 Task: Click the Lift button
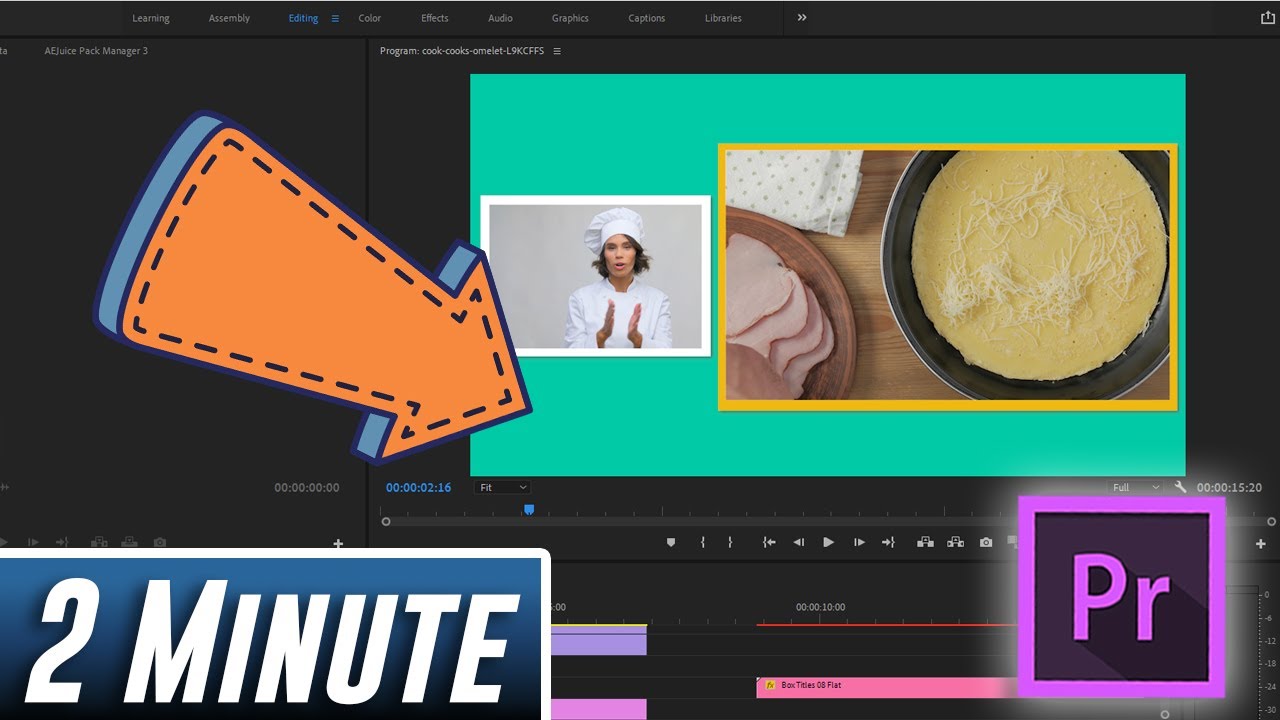point(925,542)
